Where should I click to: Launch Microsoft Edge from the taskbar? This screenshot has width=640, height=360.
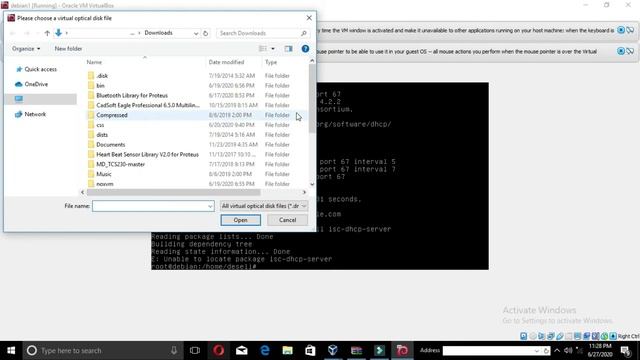[x=264, y=350]
